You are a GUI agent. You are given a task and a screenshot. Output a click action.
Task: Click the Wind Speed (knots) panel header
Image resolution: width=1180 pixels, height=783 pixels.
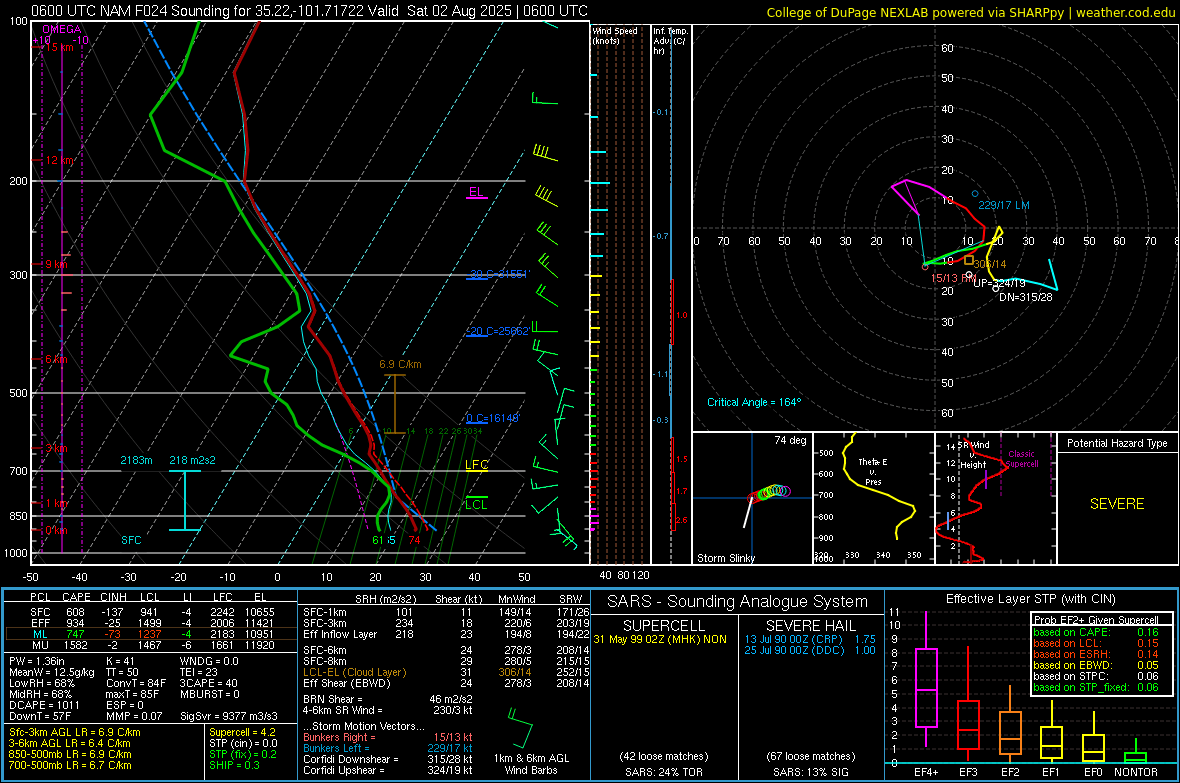[615, 35]
